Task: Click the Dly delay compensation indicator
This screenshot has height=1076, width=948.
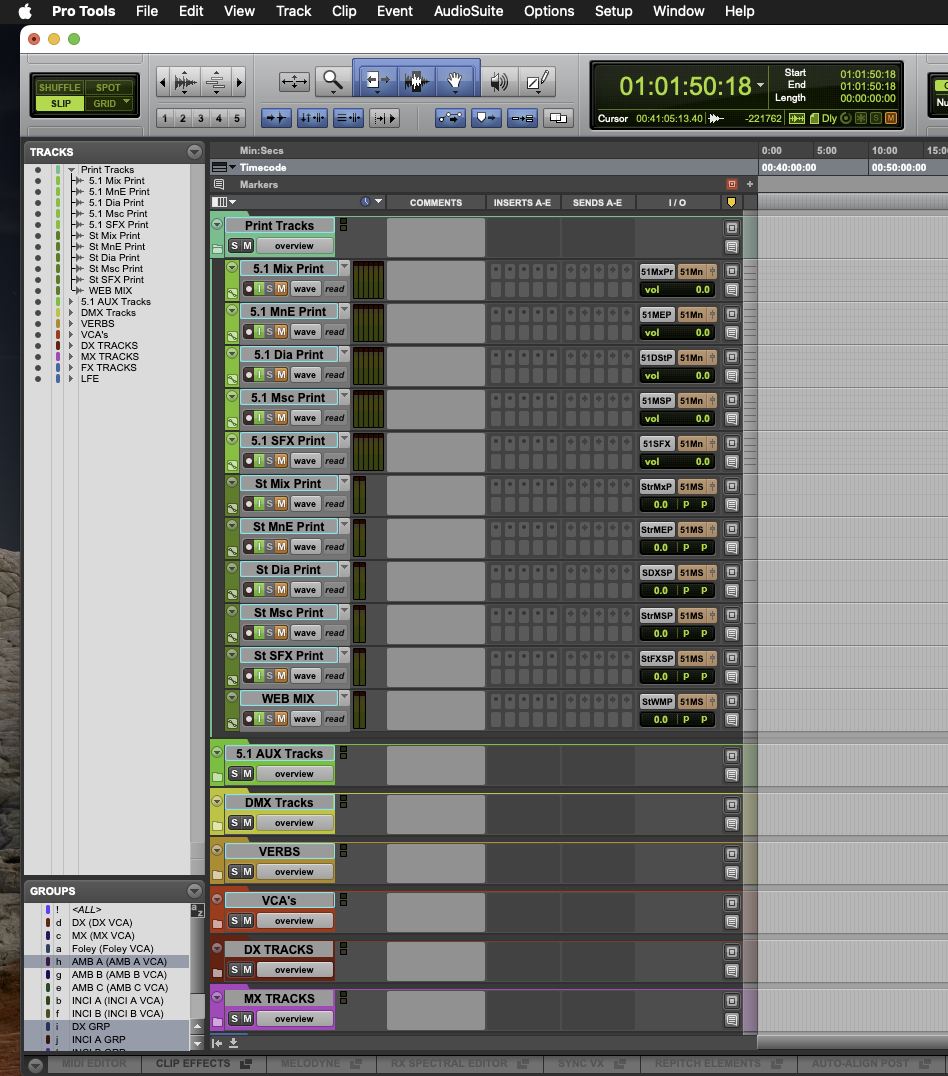Action: [x=829, y=118]
